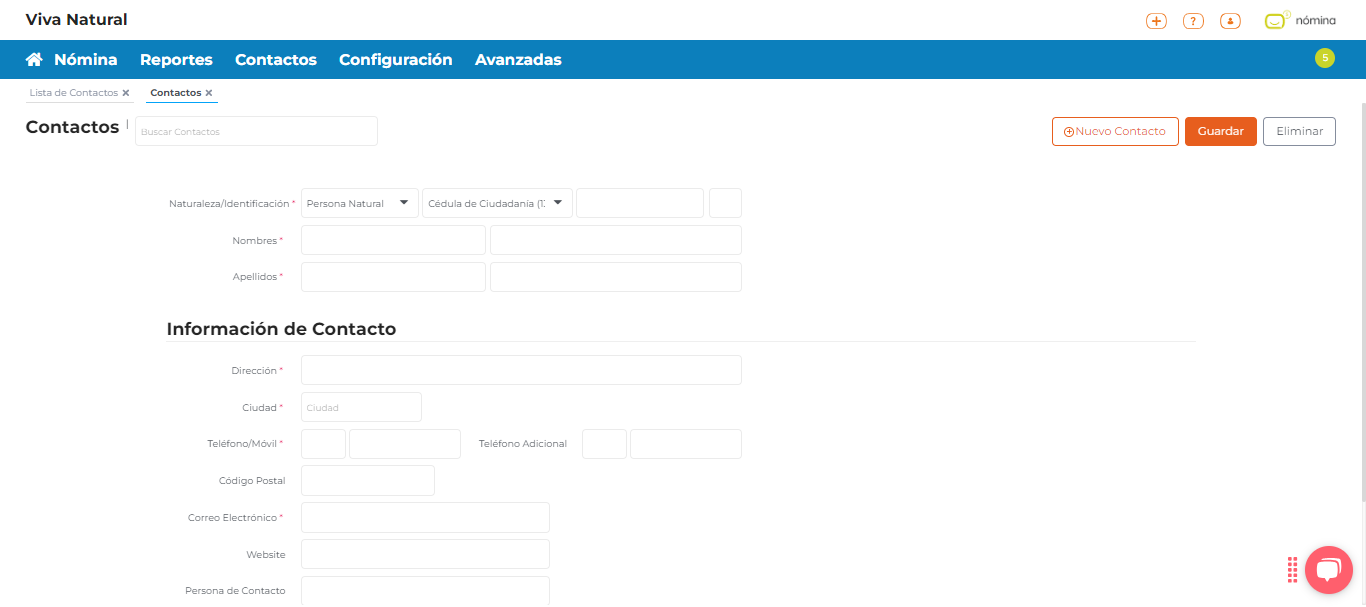Close the Lista de Contactos tab
The width and height of the screenshot is (1366, 607).
[x=126, y=93]
